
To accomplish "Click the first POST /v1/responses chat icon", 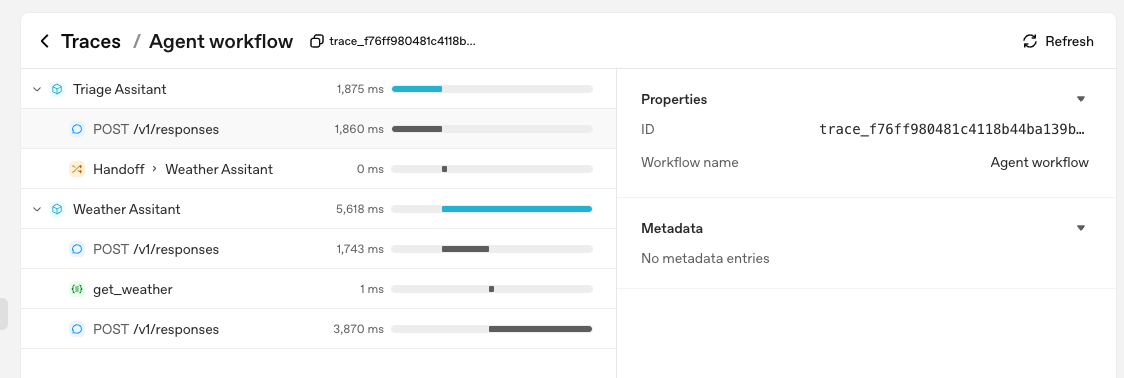I will [77, 129].
